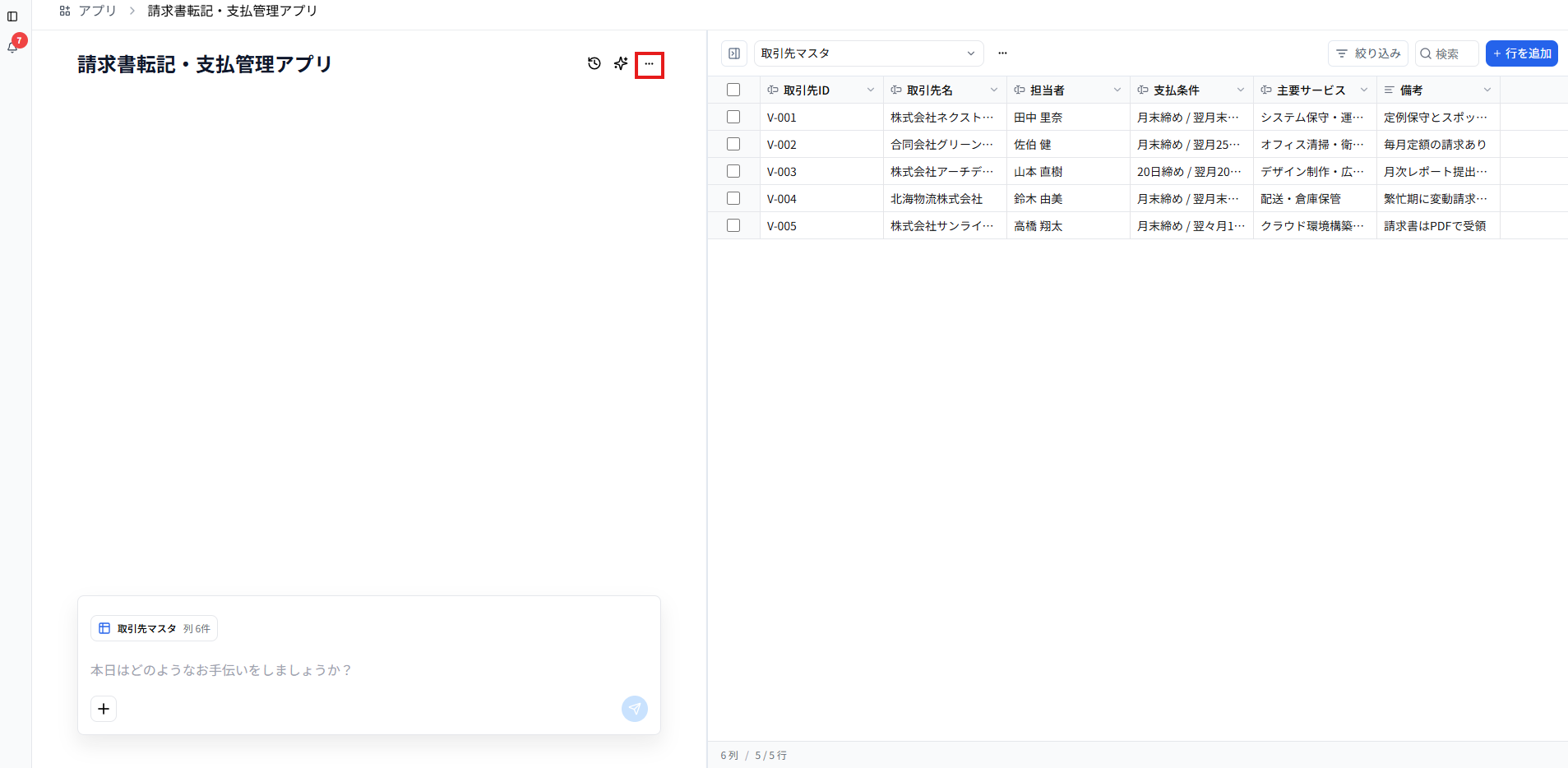Screen dimensions: 1568x768
Task: Click the add attachment plus button
Action: click(x=104, y=709)
